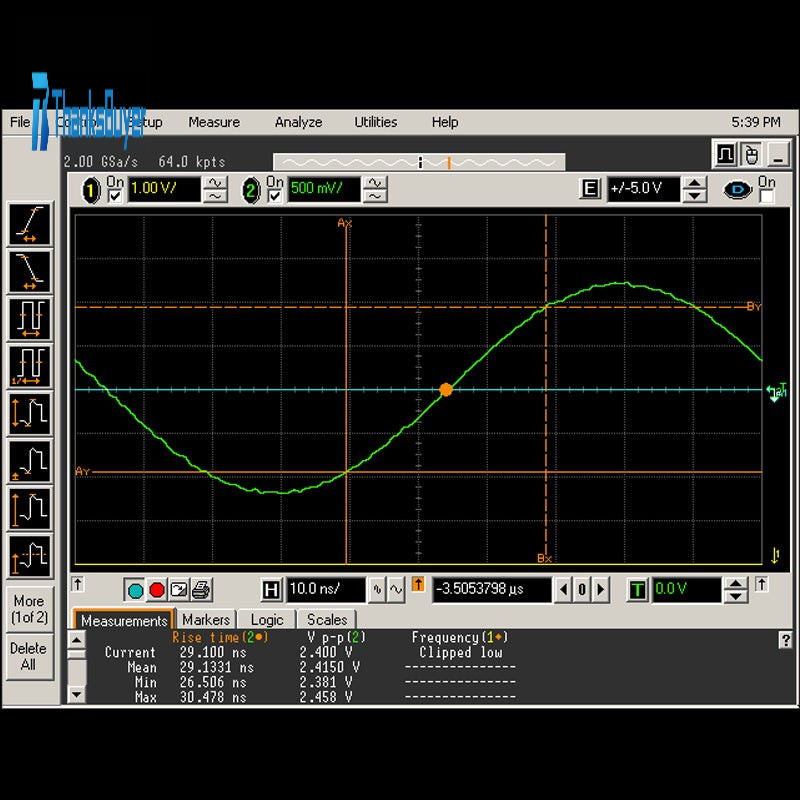800x800 pixels.
Task: Click the Delete All button
Action: [28, 656]
